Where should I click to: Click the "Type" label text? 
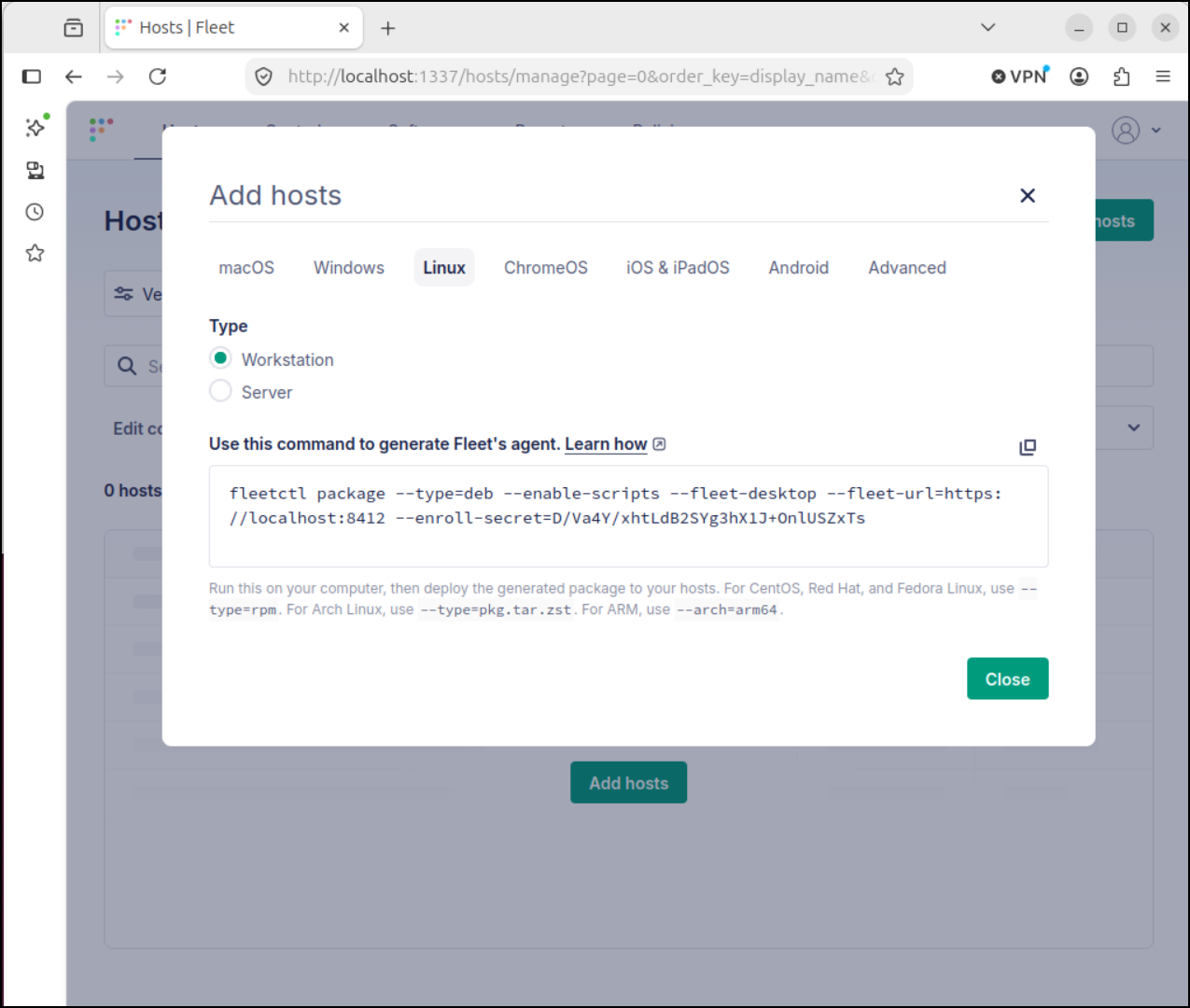229,326
